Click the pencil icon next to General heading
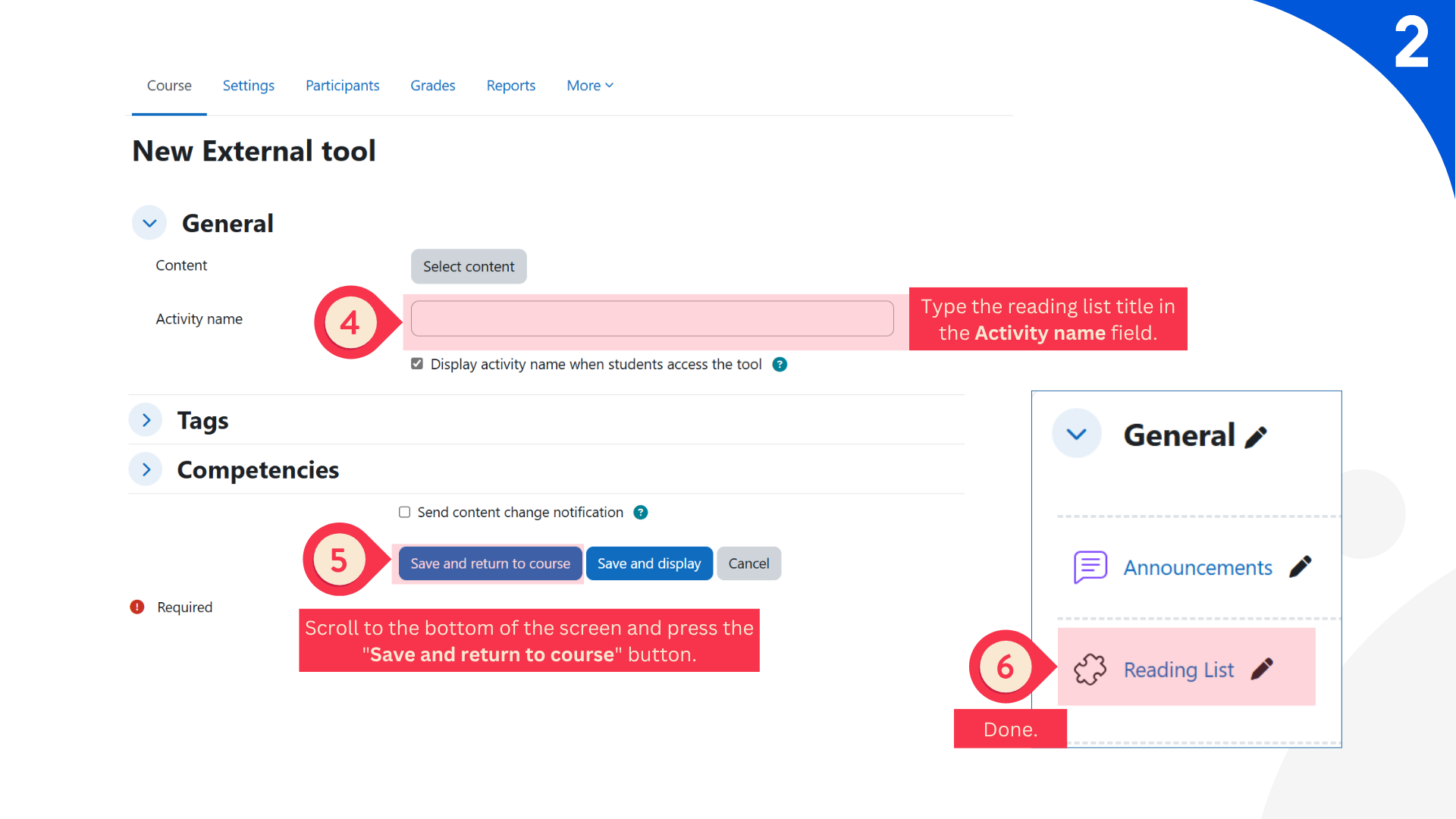Screen dimensions: 1456x819 click(x=1256, y=438)
